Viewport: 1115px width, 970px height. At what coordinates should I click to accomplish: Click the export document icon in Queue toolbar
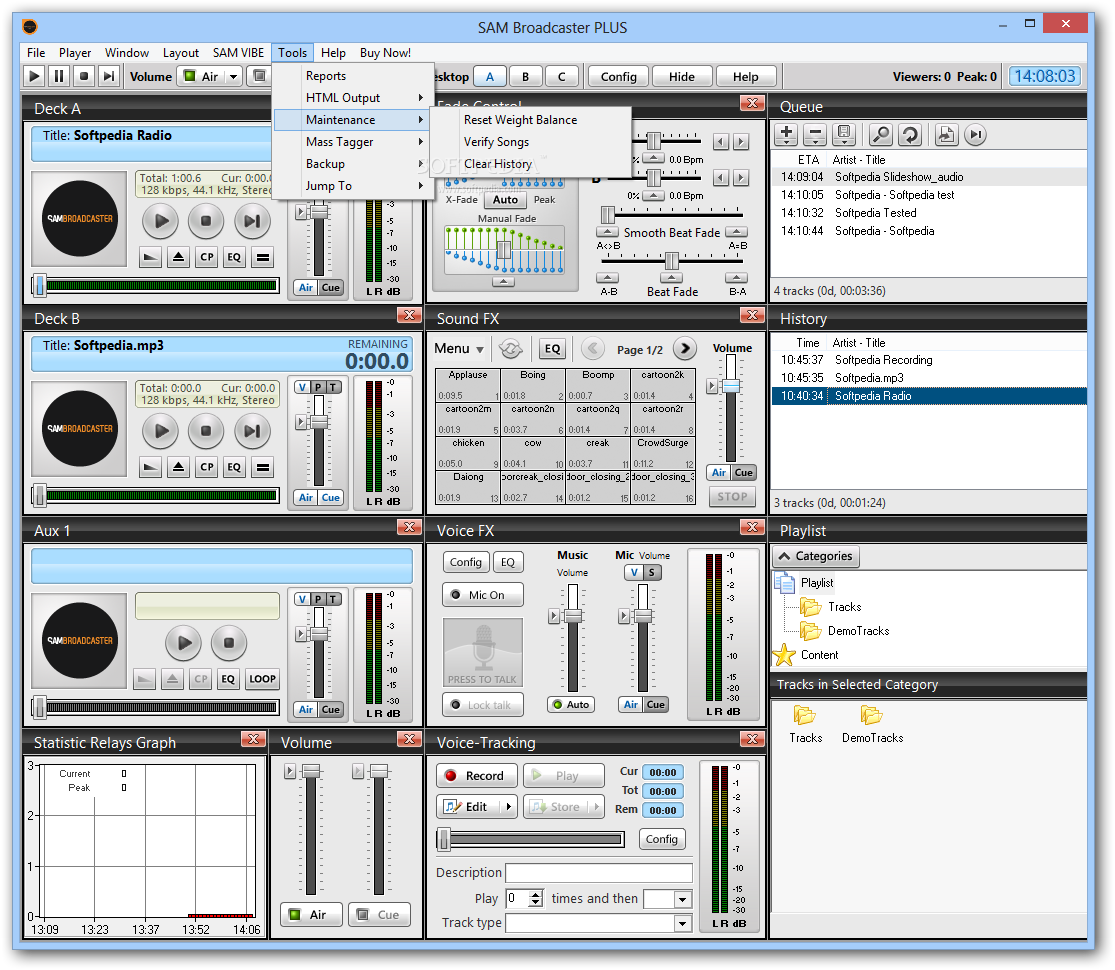click(946, 134)
